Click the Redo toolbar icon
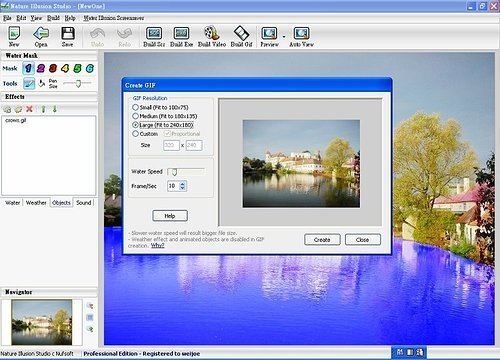This screenshot has height=360, width=500. click(x=125, y=34)
